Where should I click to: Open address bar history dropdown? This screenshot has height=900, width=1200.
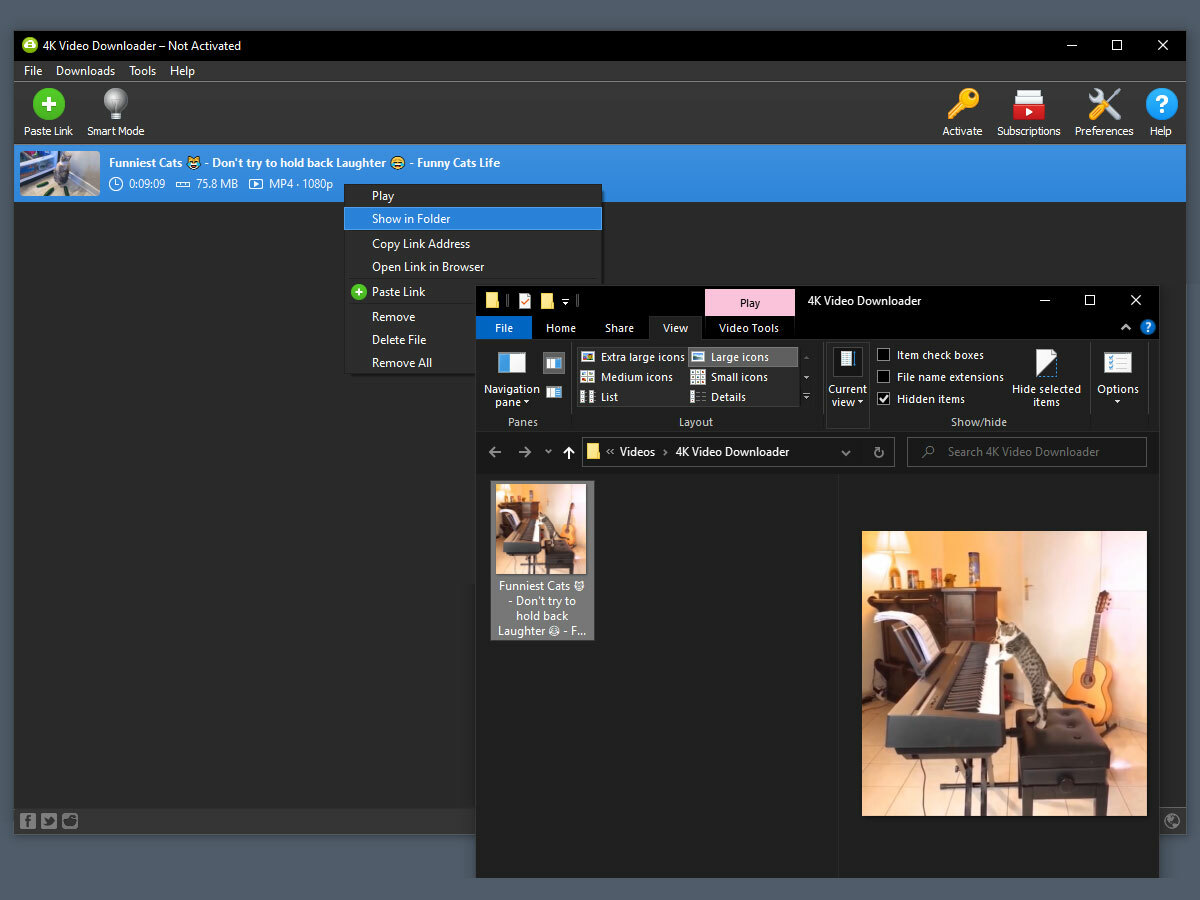coord(846,452)
